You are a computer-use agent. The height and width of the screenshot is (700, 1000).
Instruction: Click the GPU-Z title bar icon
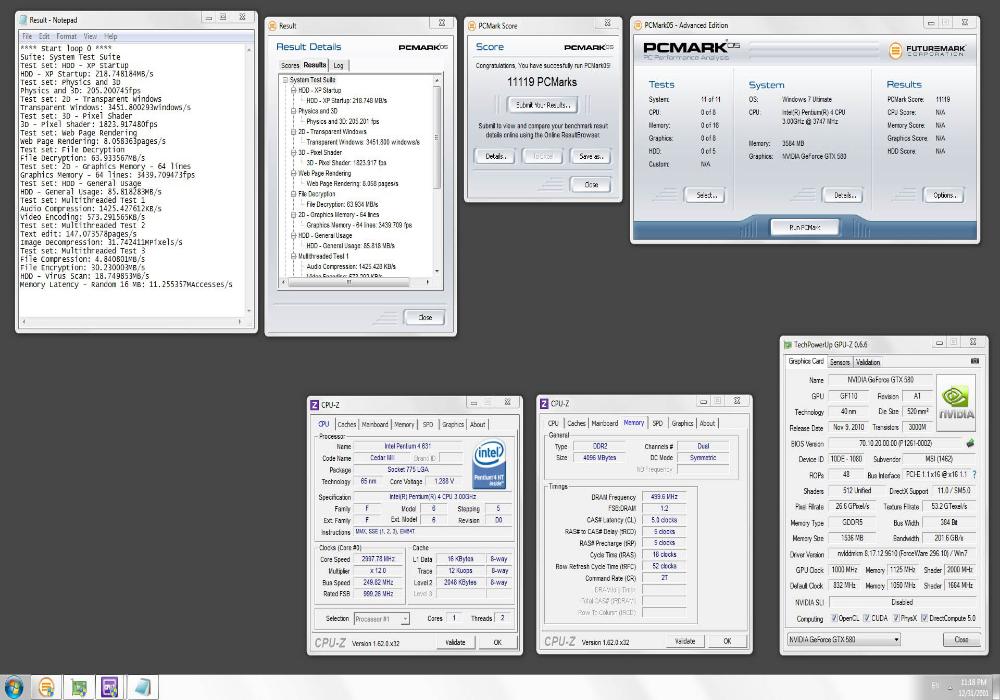(788, 344)
